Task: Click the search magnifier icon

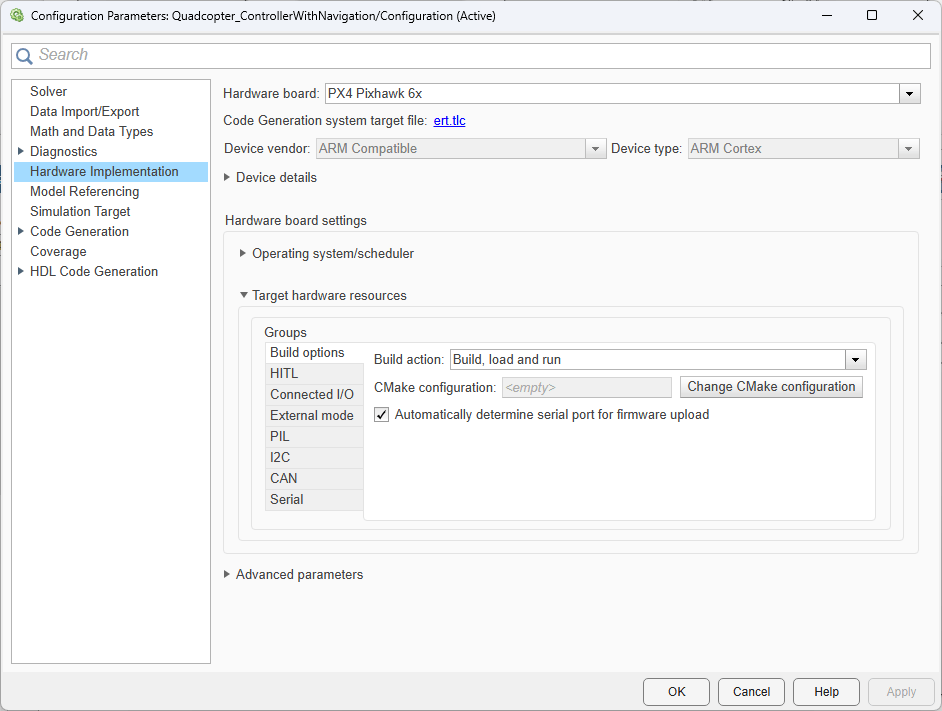Action: tap(24, 56)
